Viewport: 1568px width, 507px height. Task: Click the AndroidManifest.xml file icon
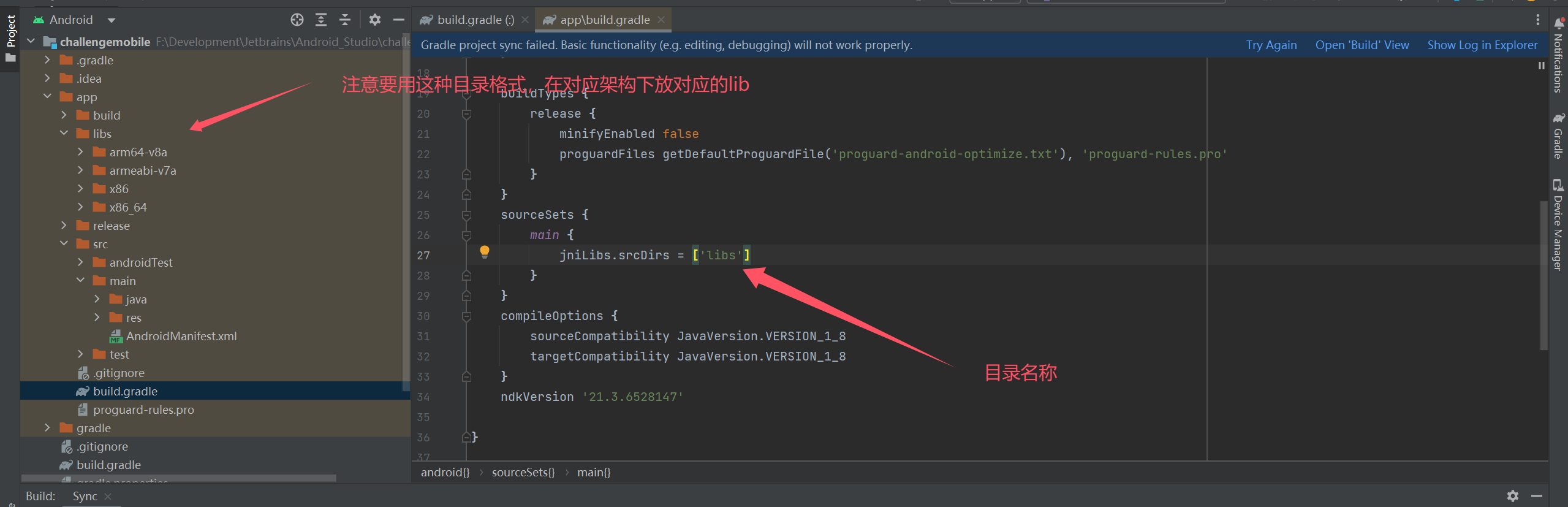click(116, 336)
